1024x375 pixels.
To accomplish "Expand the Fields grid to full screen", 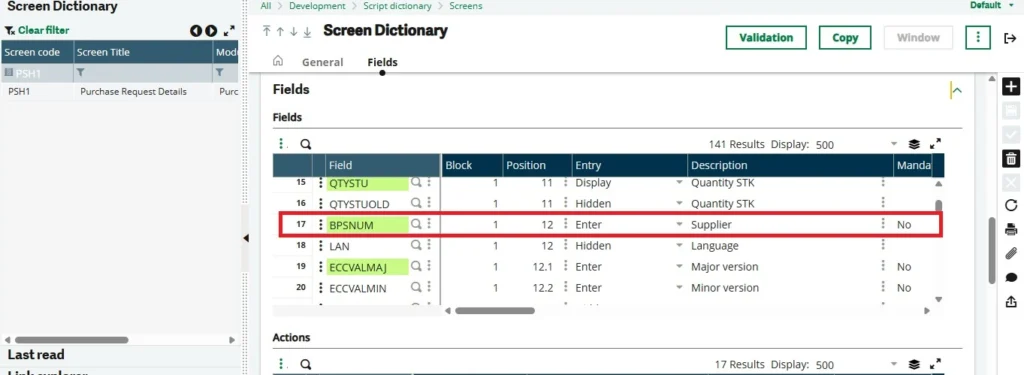I will pos(935,144).
